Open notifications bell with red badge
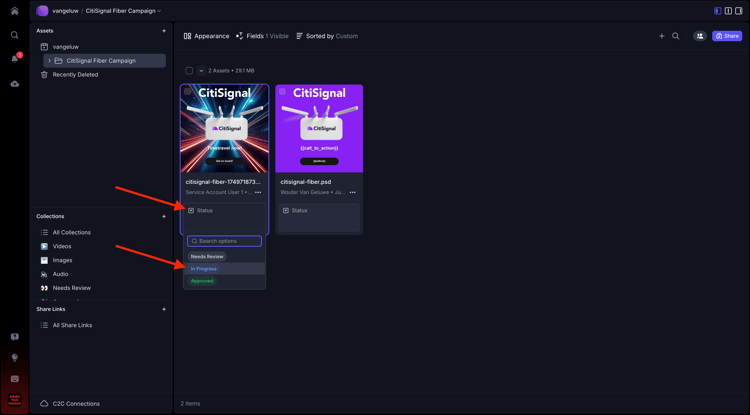 pos(15,59)
